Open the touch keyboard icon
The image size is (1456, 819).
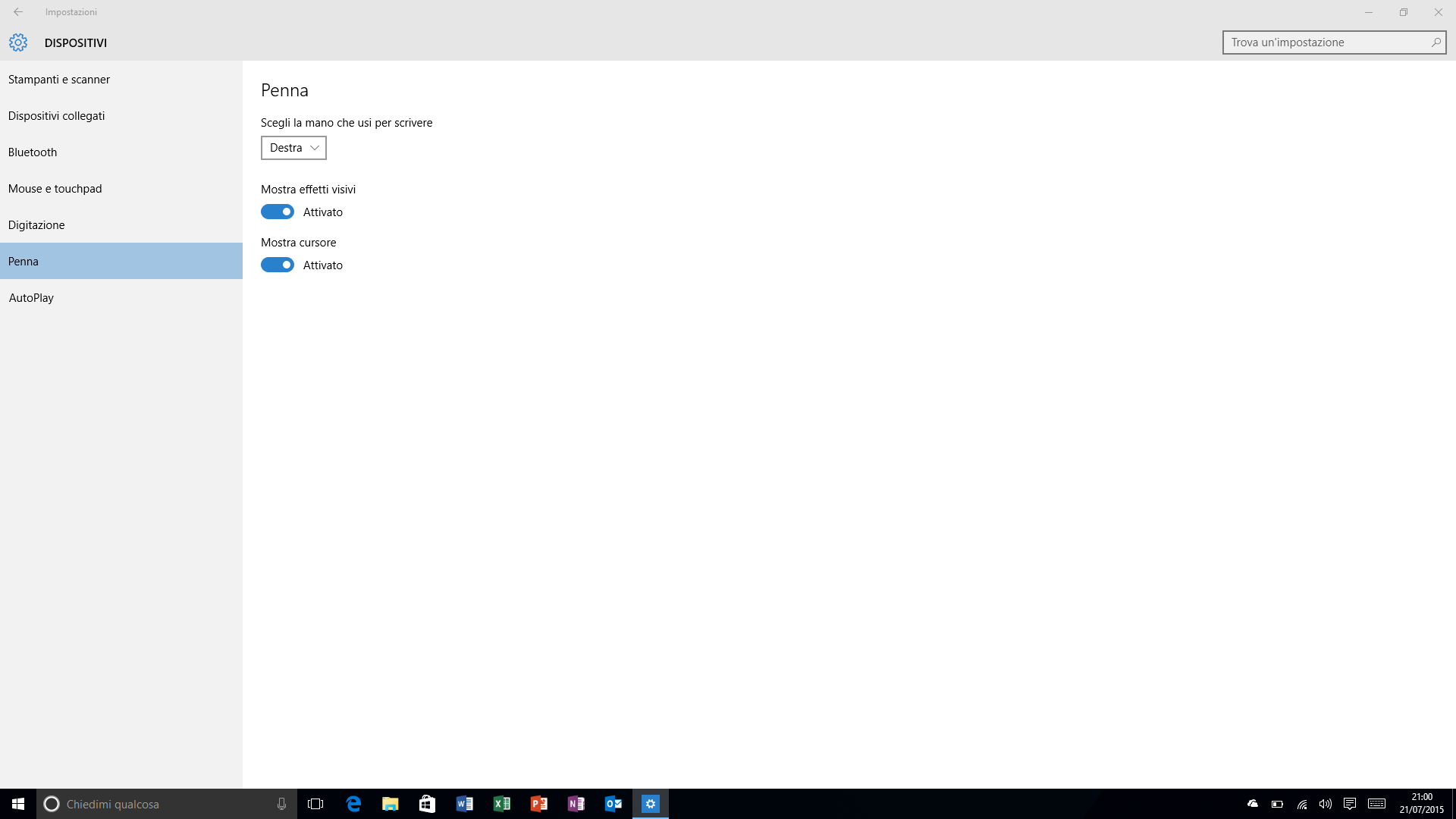click(1377, 804)
